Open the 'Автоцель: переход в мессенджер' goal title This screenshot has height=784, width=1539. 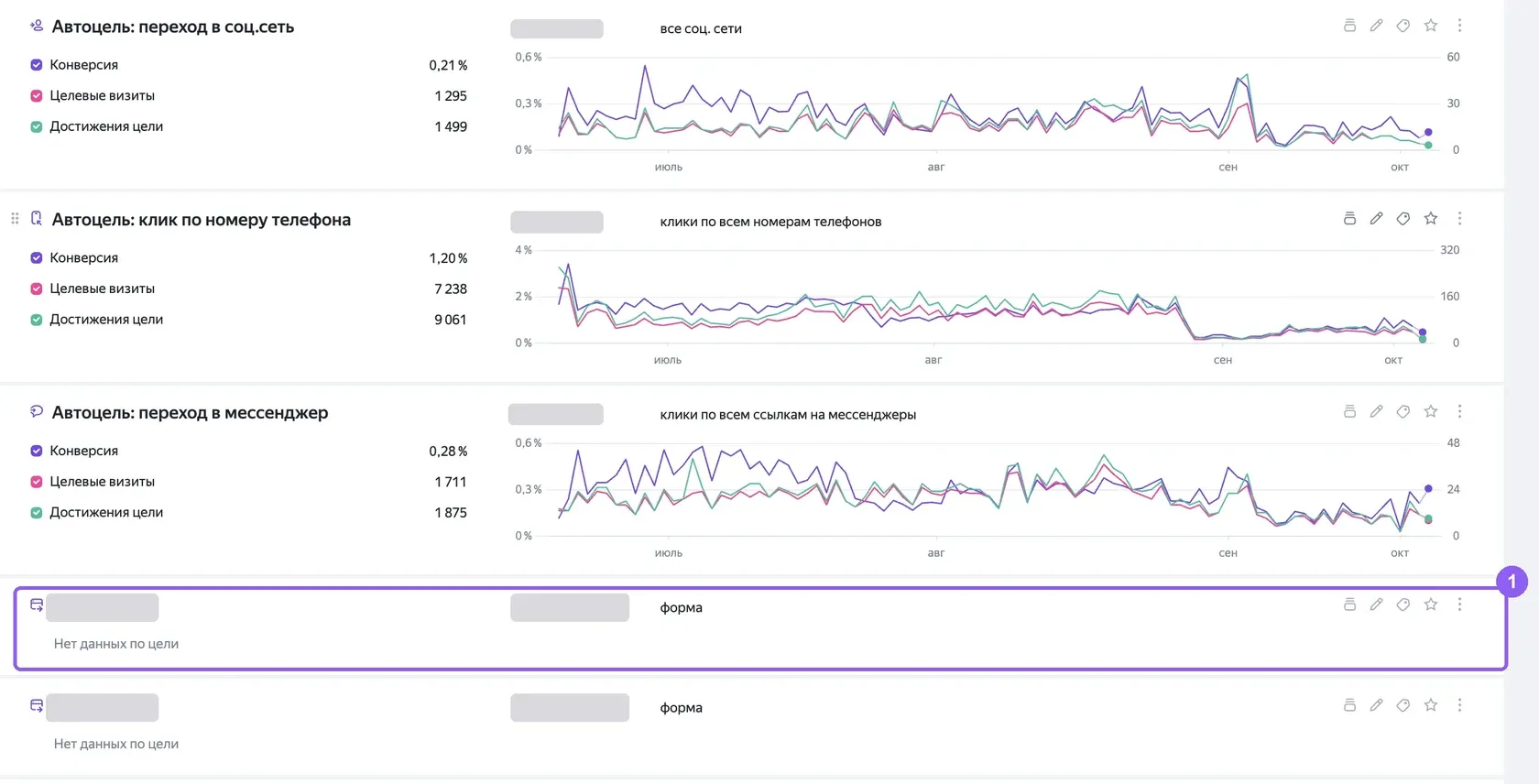coord(190,413)
